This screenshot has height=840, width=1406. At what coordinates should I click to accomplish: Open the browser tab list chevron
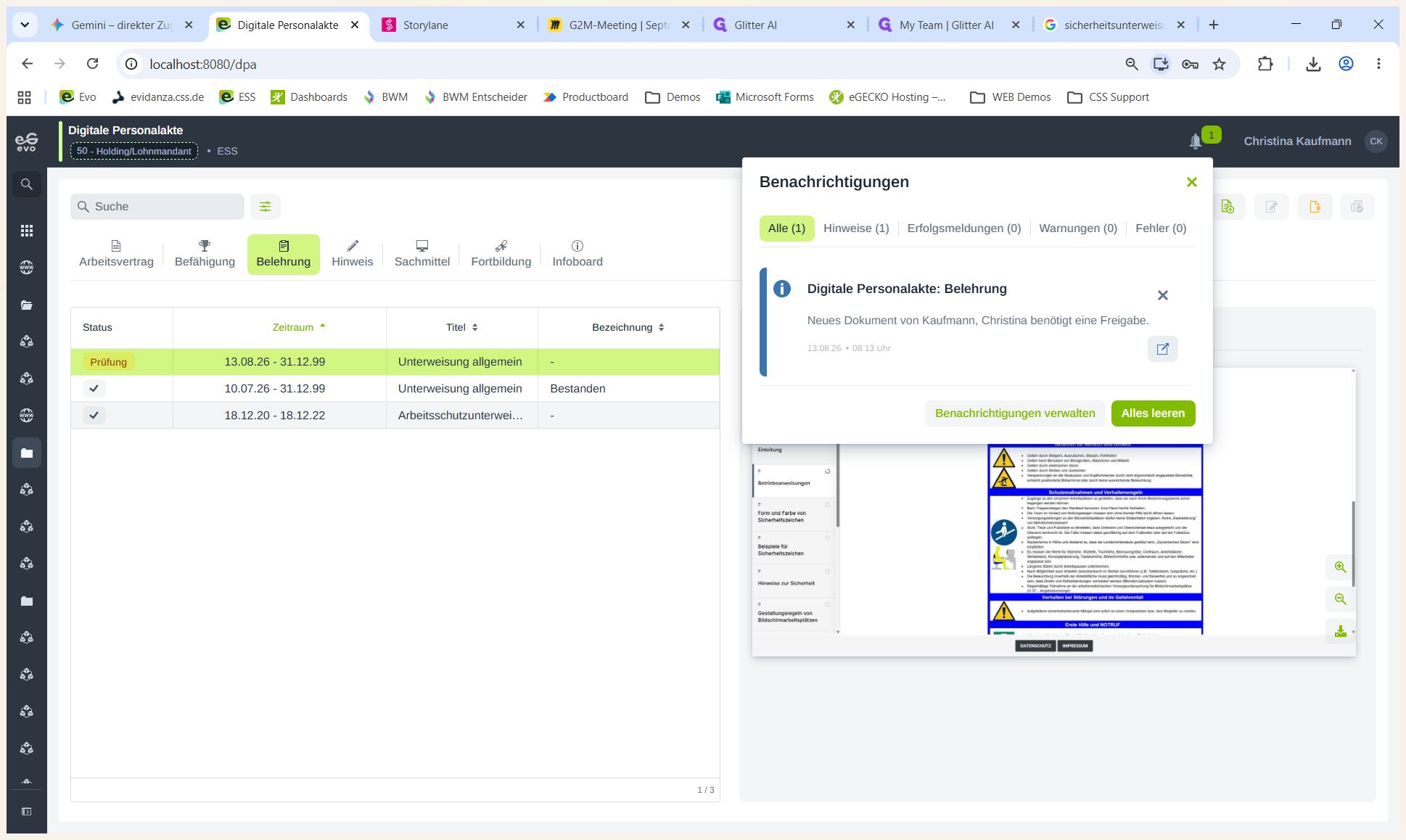(x=25, y=25)
